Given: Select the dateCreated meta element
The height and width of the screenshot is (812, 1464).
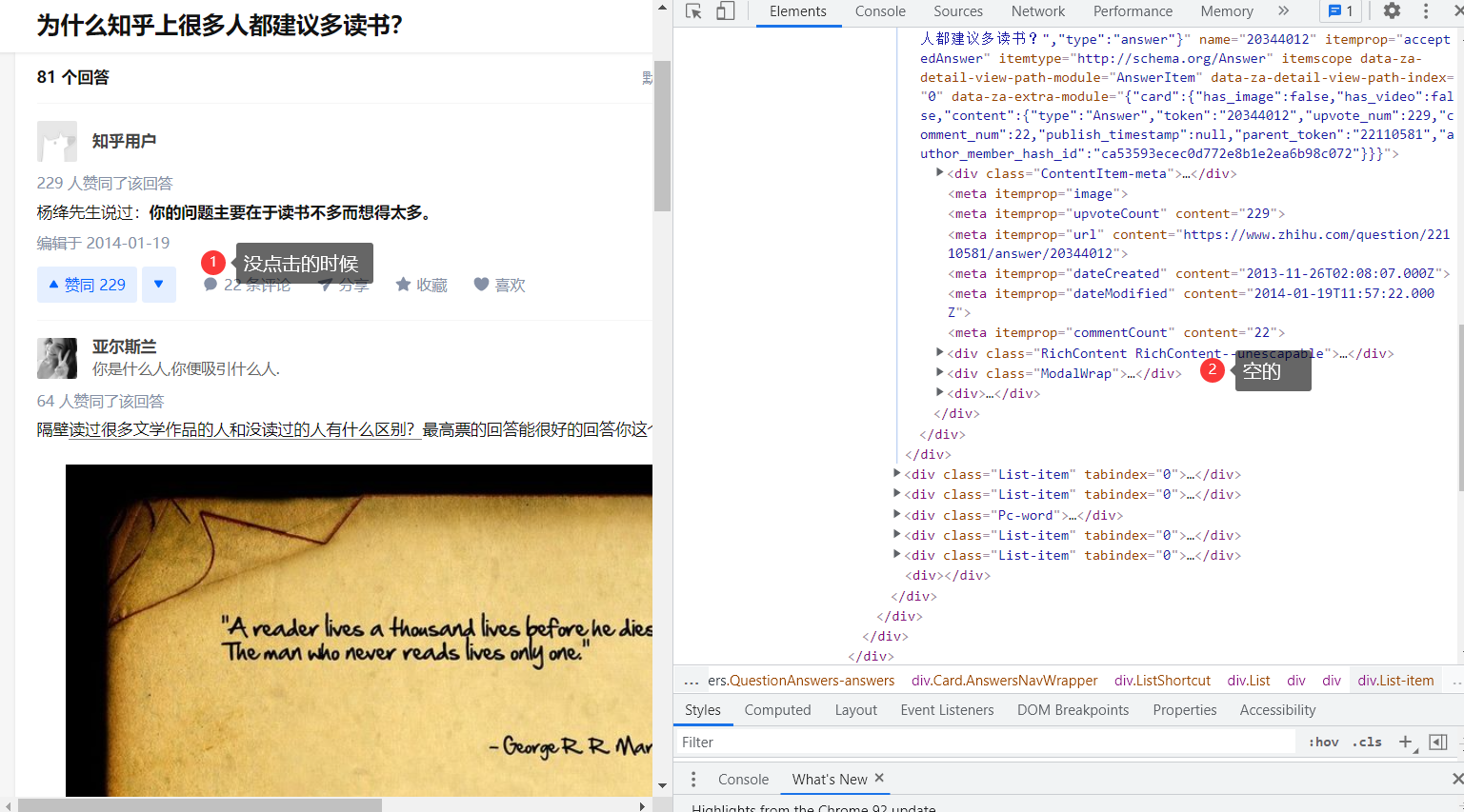Looking at the screenshot, I should coord(1199,273).
